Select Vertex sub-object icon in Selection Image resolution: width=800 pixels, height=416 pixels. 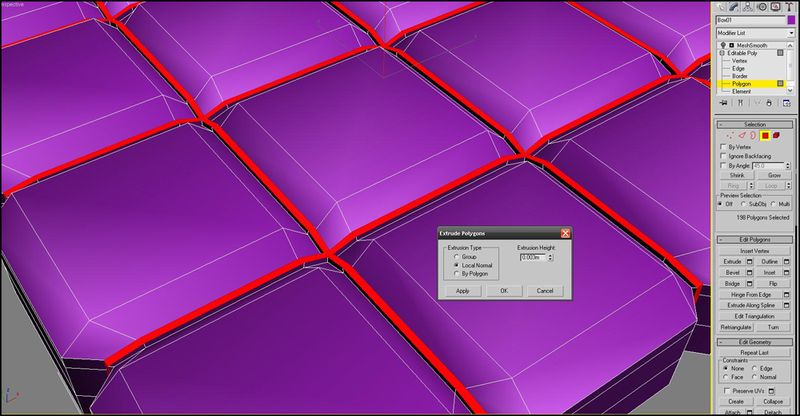[x=730, y=135]
